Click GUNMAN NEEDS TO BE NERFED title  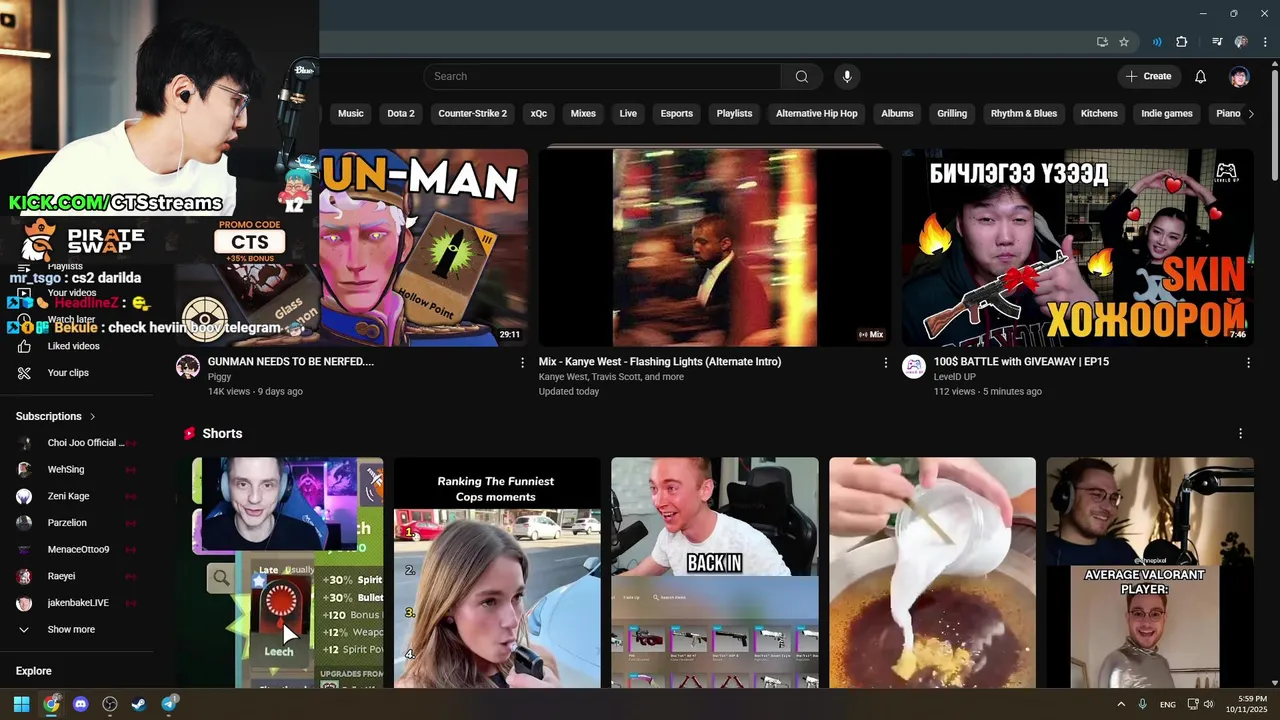[x=291, y=362]
